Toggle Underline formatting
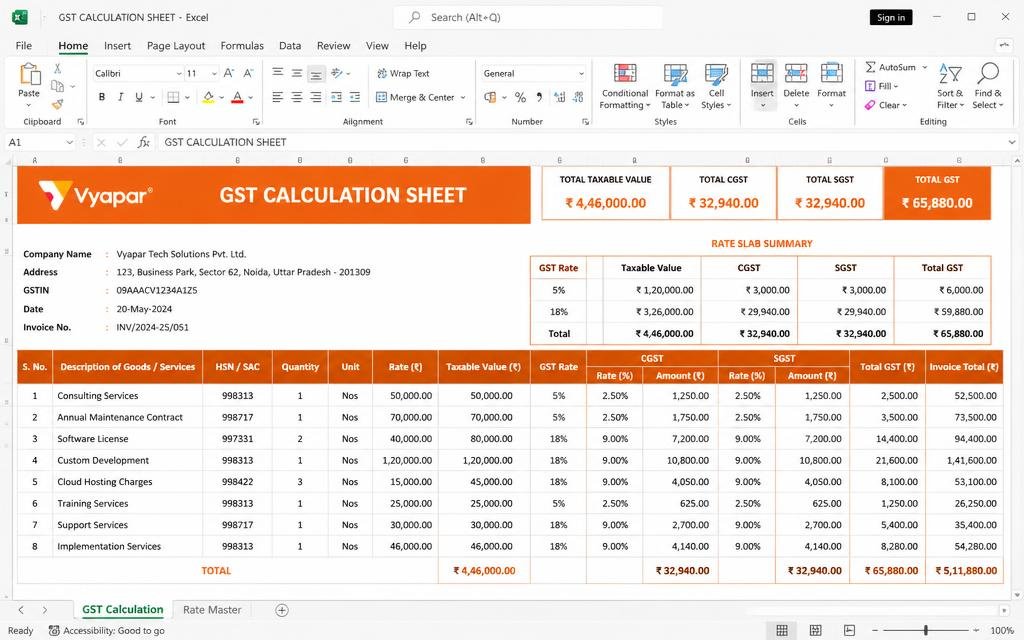 (x=138, y=97)
